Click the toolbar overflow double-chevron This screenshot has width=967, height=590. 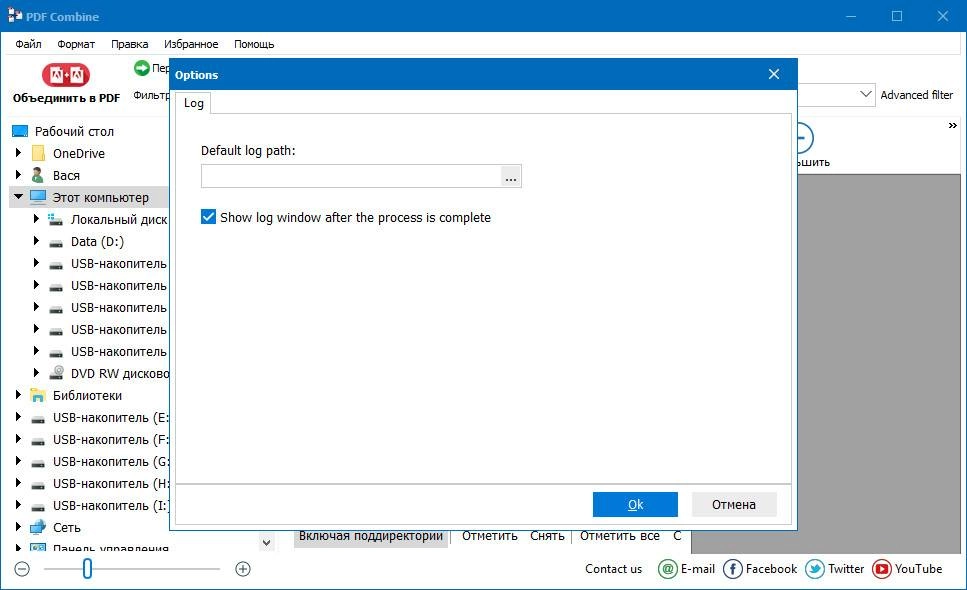[953, 126]
